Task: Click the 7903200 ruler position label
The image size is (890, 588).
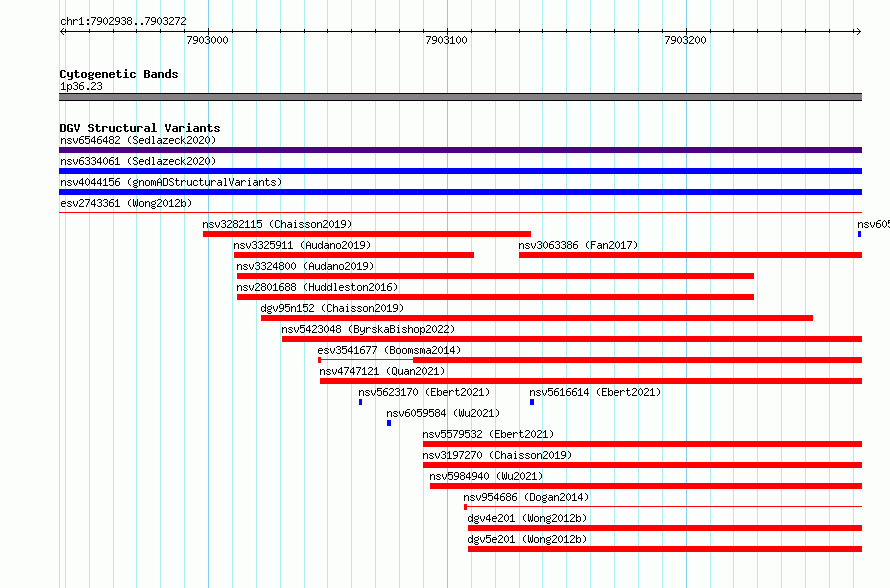Action: pyautogui.click(x=685, y=40)
